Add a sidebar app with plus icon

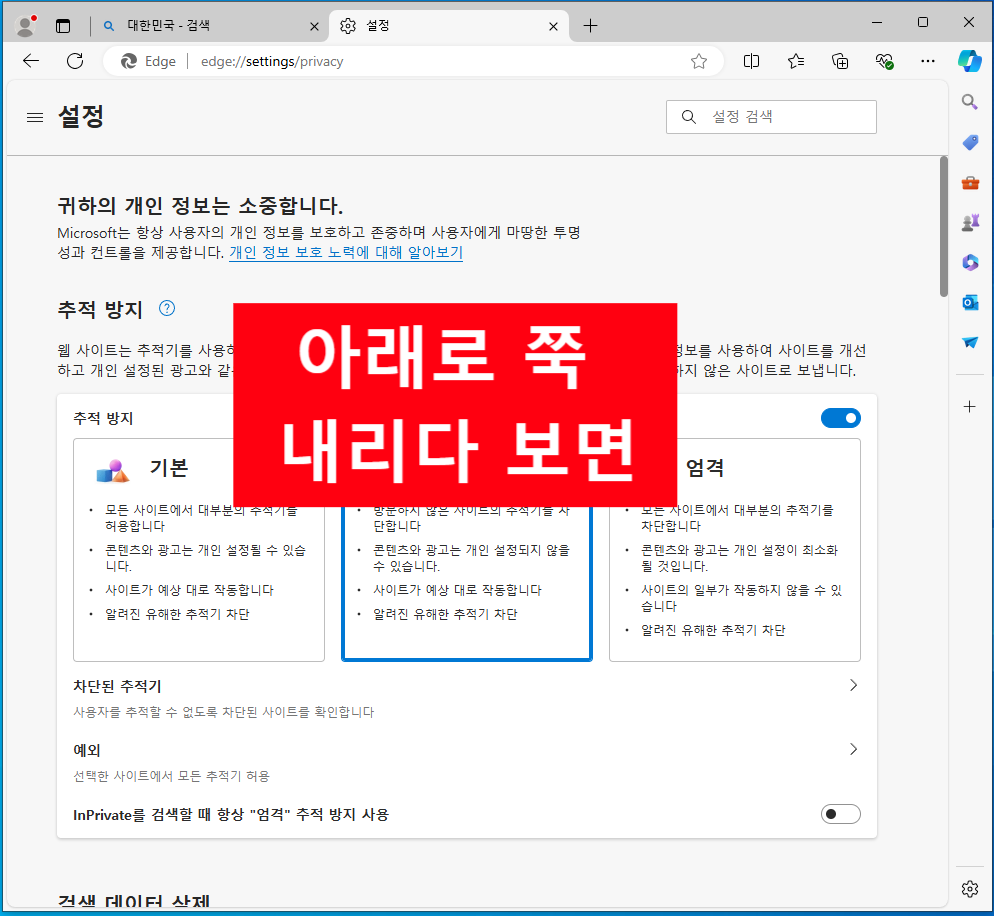(969, 406)
